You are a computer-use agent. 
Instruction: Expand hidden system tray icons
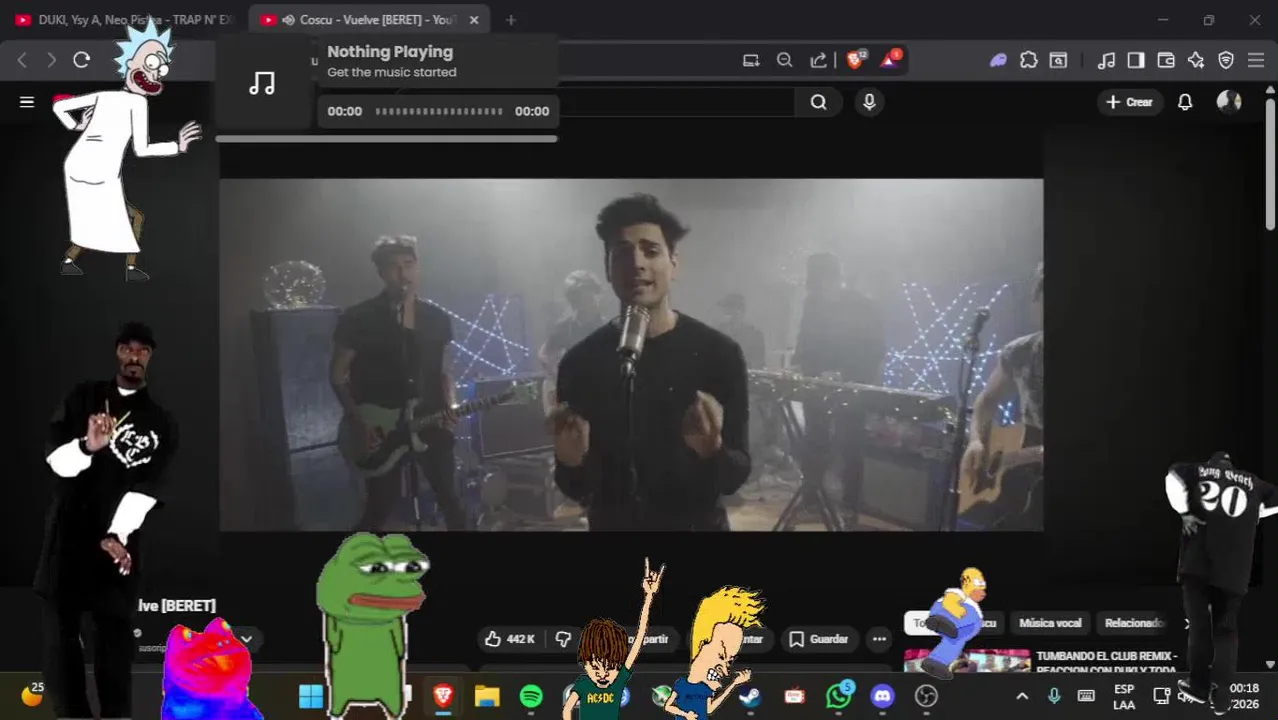1022,696
